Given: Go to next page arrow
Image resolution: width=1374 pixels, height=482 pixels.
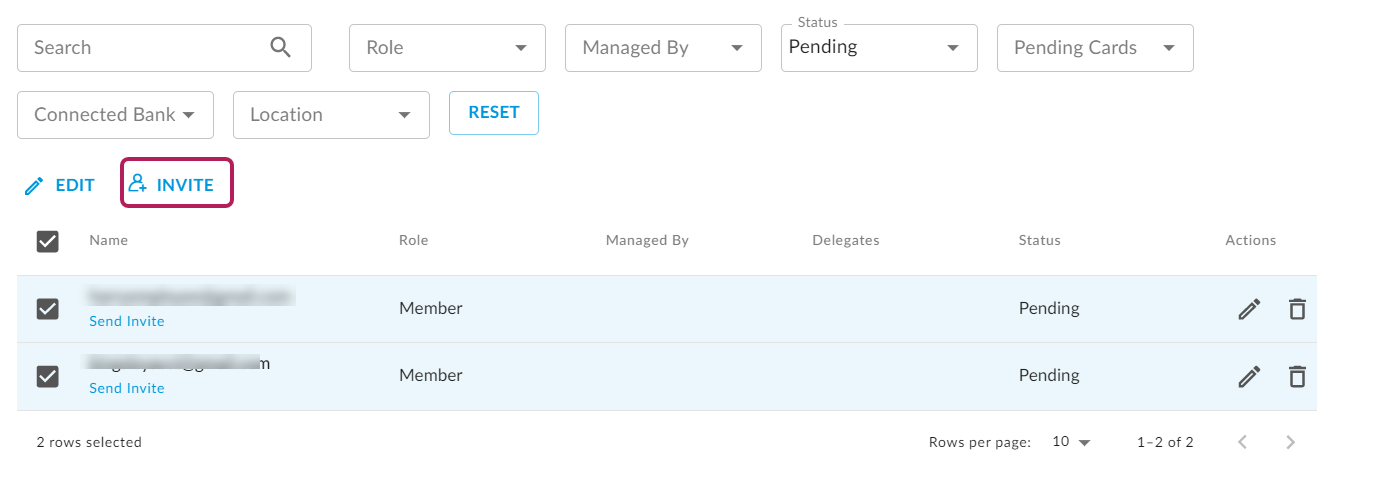Looking at the screenshot, I should (1291, 442).
